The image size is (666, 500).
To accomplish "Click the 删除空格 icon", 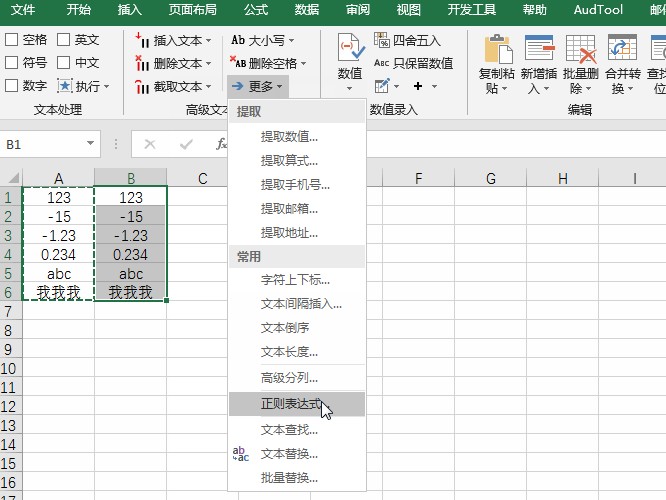I will pos(238,62).
